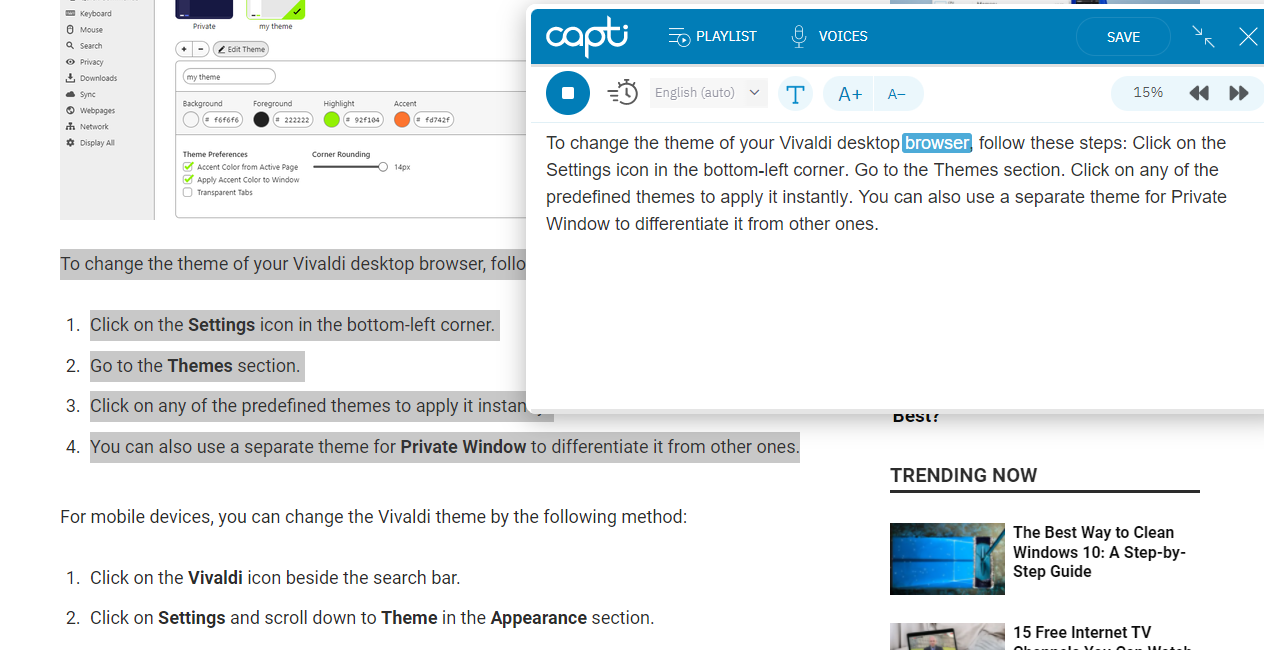
Task: Click the 'Settings' bold text in step one
Action: [x=222, y=325]
